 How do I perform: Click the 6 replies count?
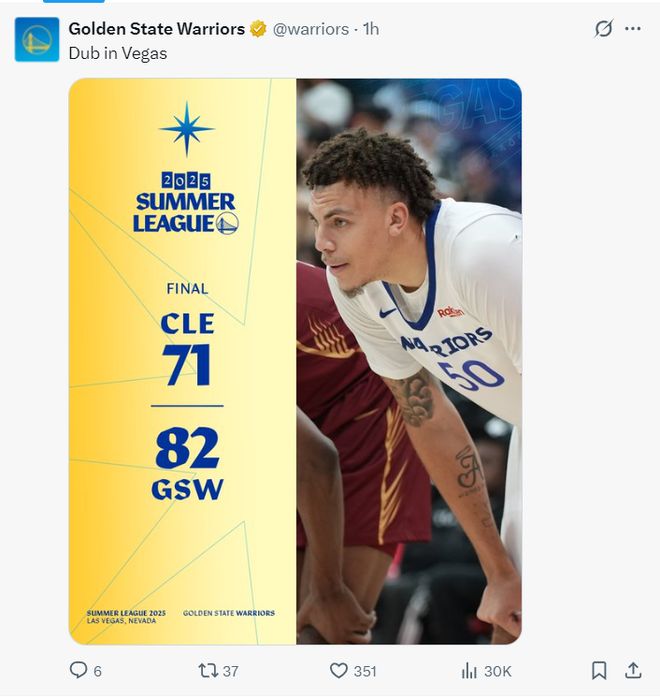[x=97, y=671]
